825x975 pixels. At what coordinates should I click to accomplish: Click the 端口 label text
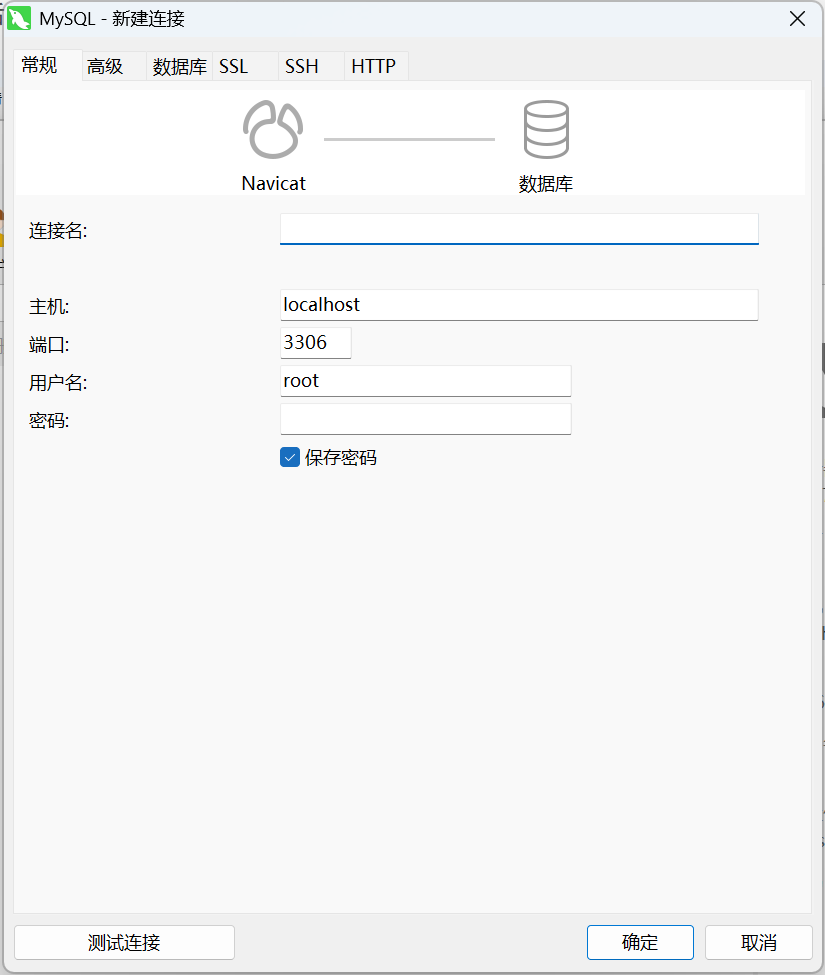coord(48,344)
